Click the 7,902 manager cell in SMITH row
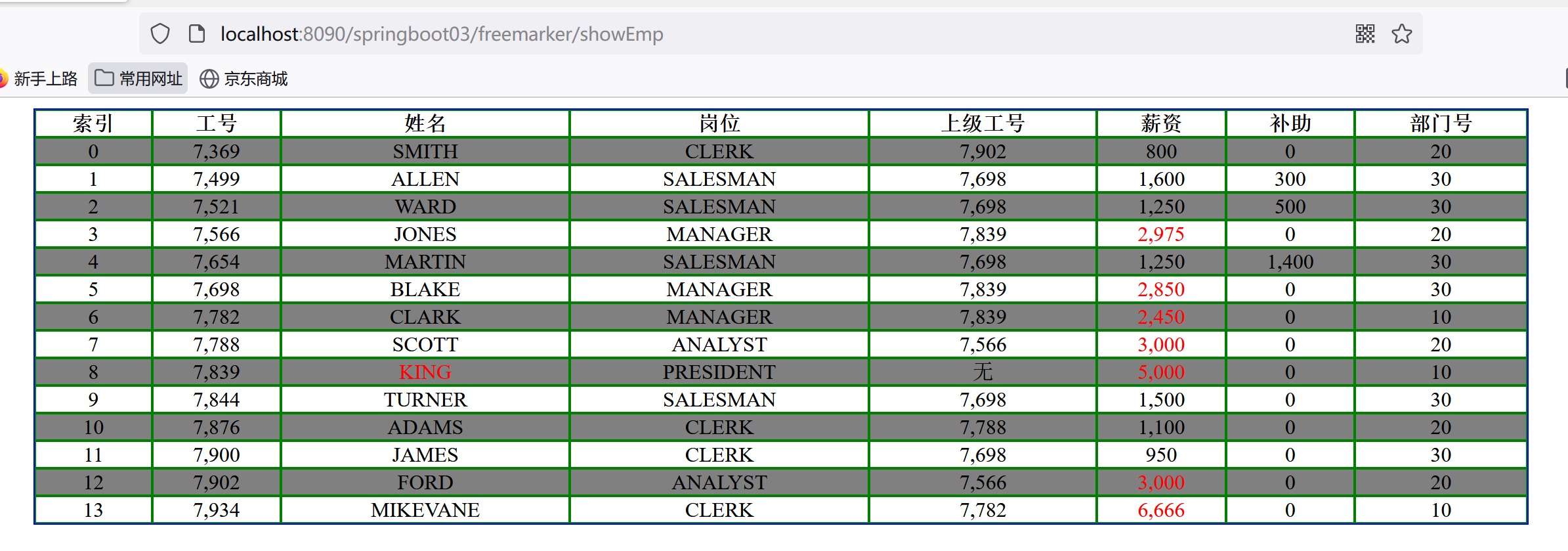Viewport: 1568px width, 551px height. pyautogui.click(x=983, y=151)
